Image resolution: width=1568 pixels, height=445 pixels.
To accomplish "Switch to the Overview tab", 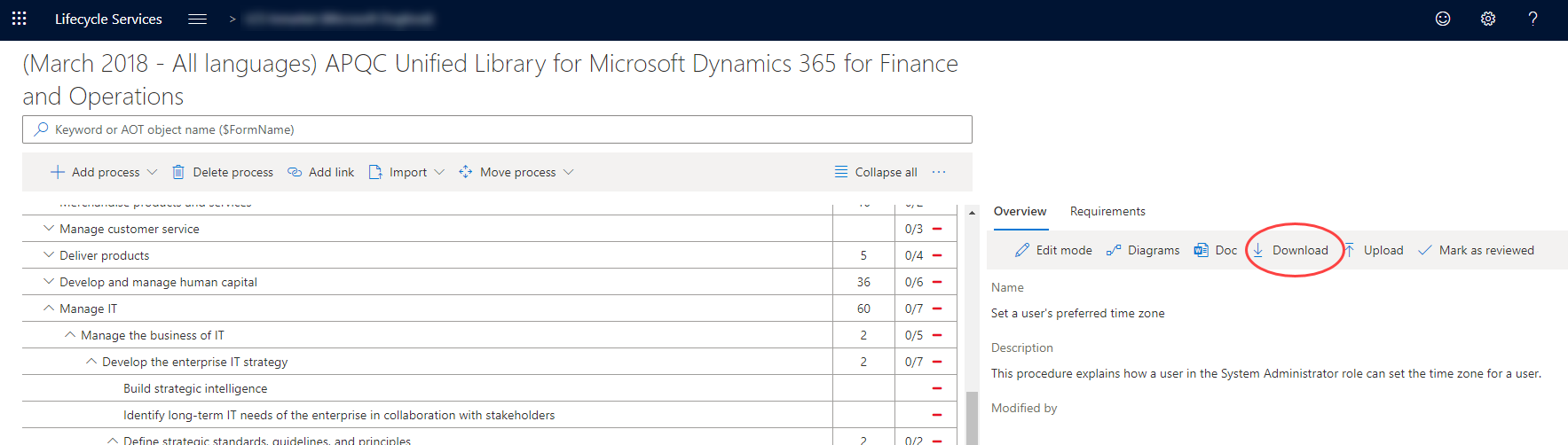I will (1020, 211).
